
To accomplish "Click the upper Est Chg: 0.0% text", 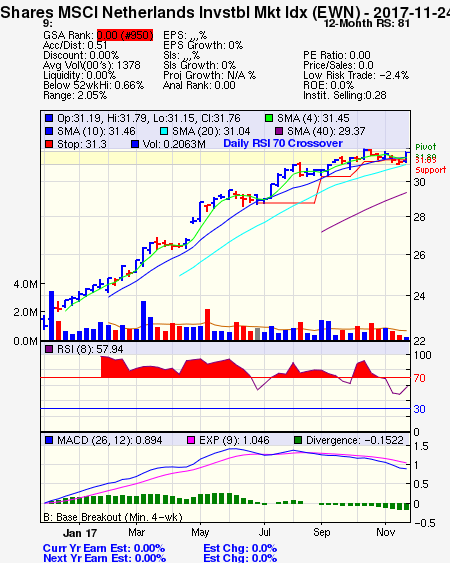I will (240, 549).
